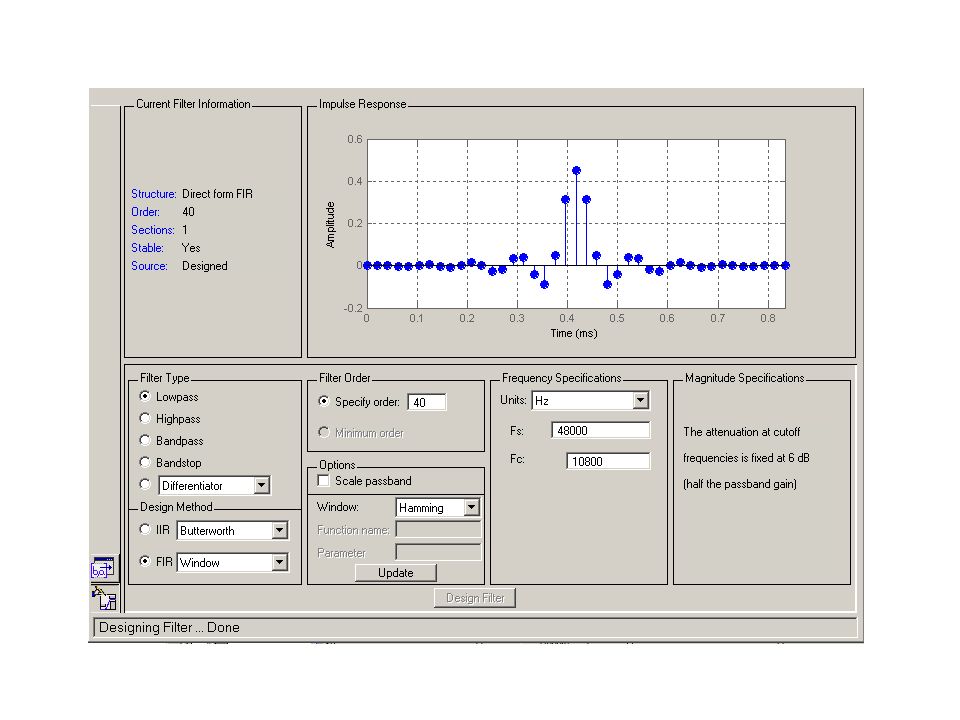Select the Bandpass filter type

point(144,440)
